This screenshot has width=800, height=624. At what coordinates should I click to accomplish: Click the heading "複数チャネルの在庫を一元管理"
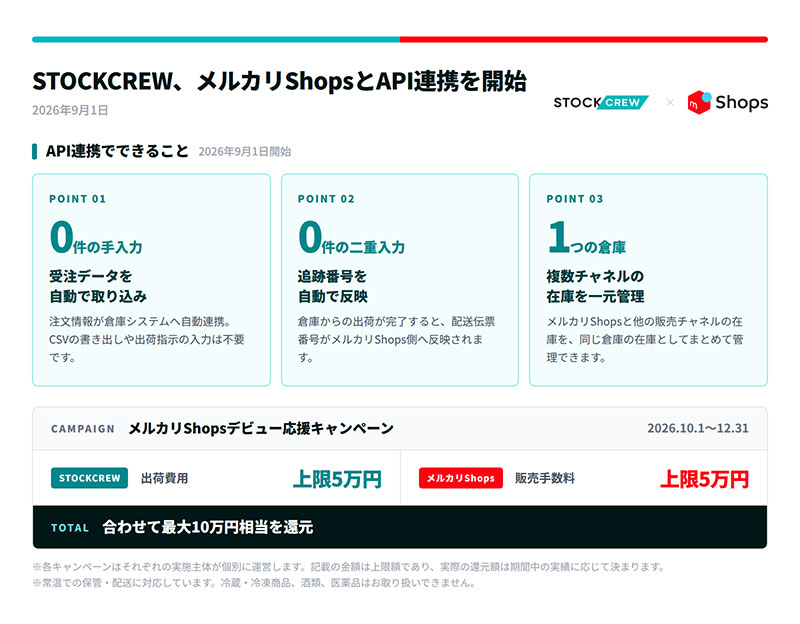point(595,286)
